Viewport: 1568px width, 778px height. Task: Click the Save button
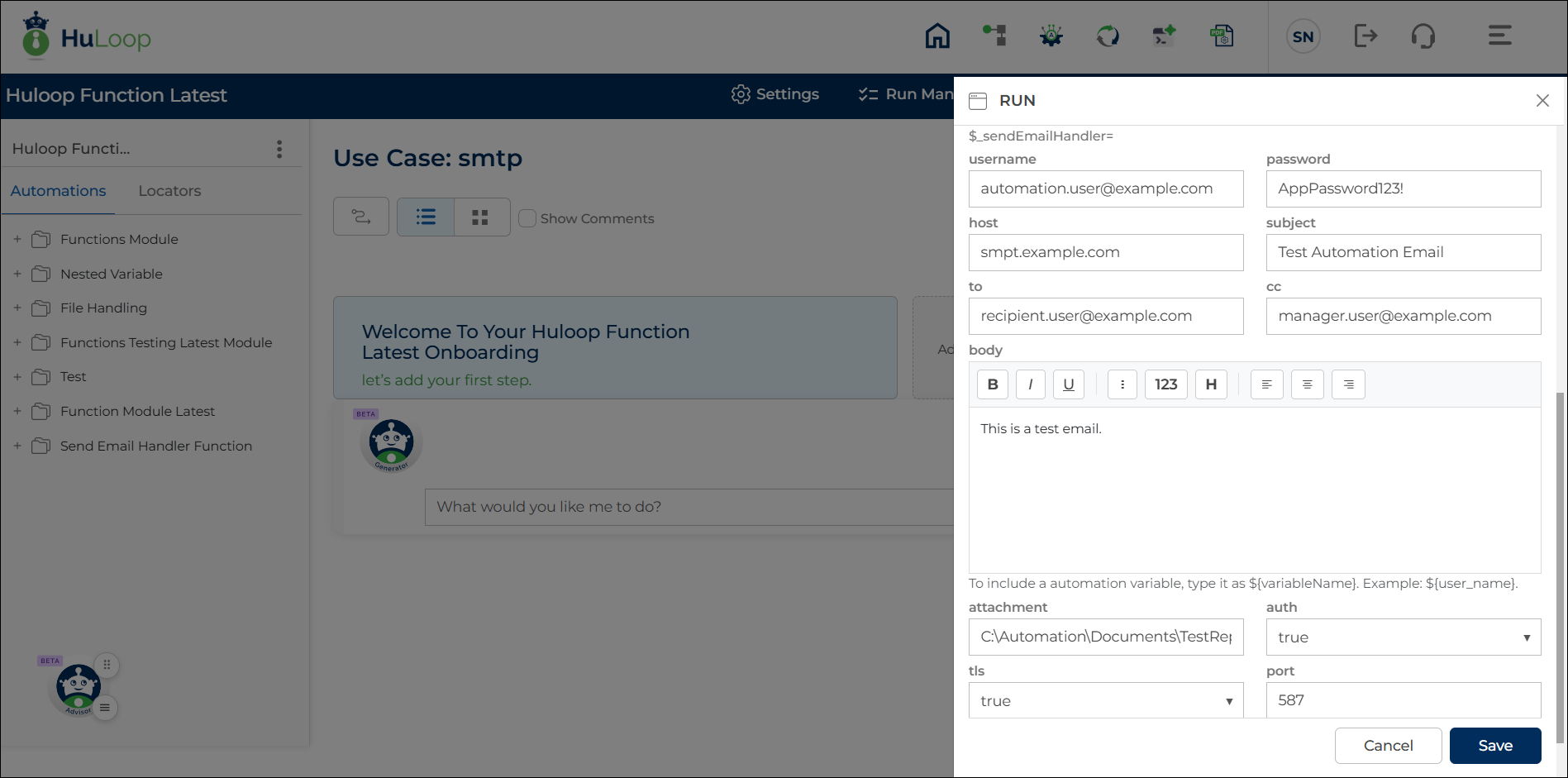1495,746
